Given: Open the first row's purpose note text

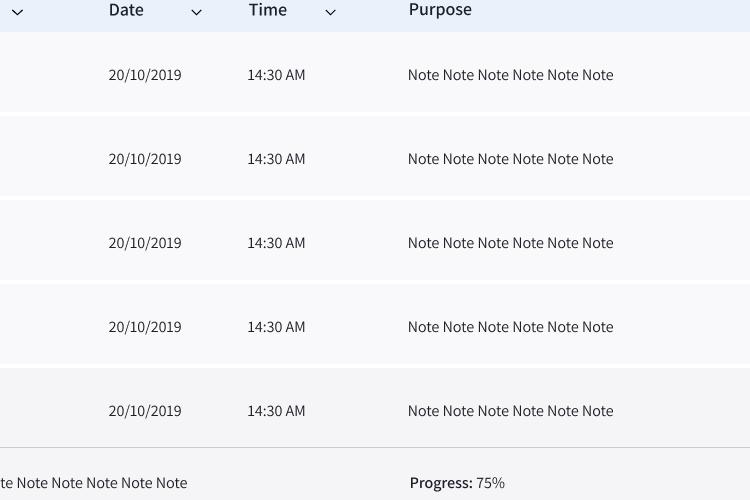Looking at the screenshot, I should (x=510, y=75).
